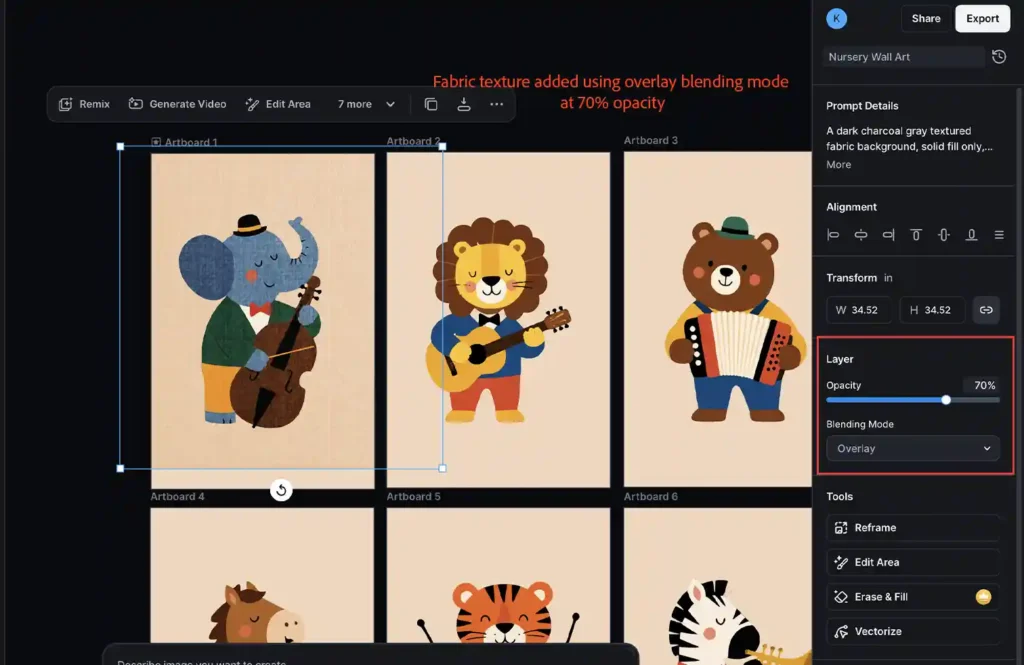Select the Artboard 4 label
Screen dimensions: 1024x665
coord(177,496)
